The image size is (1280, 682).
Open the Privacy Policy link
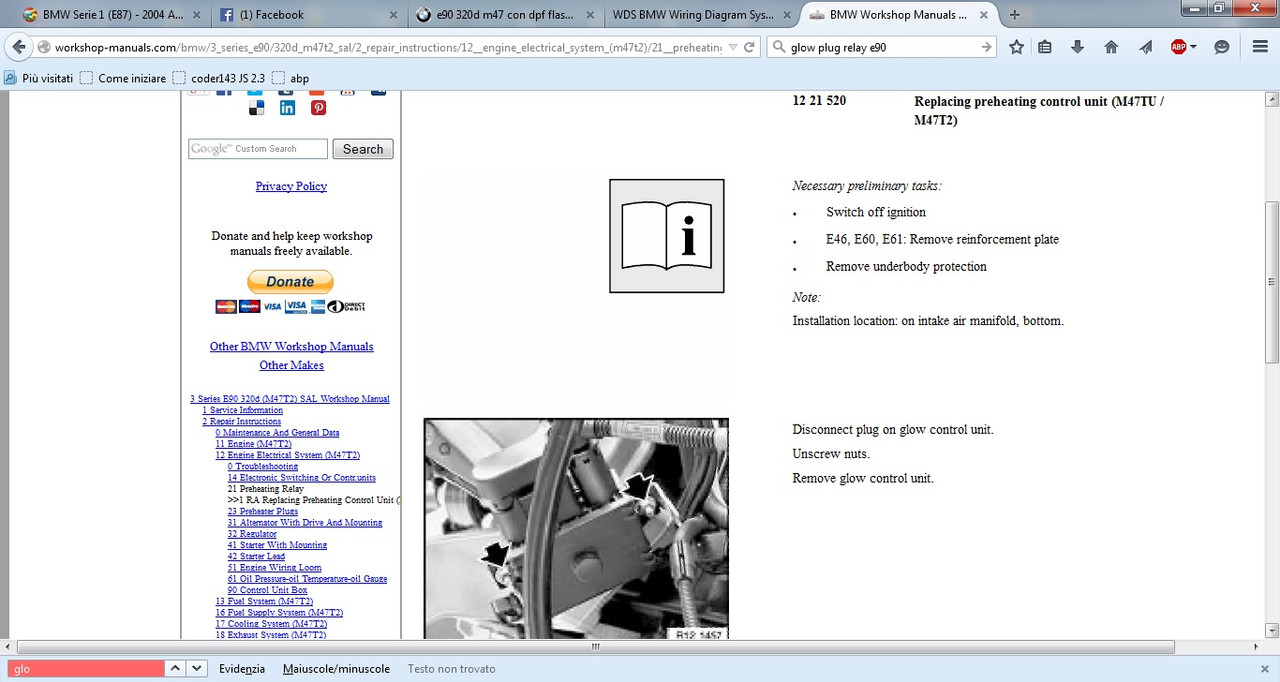tap(291, 186)
